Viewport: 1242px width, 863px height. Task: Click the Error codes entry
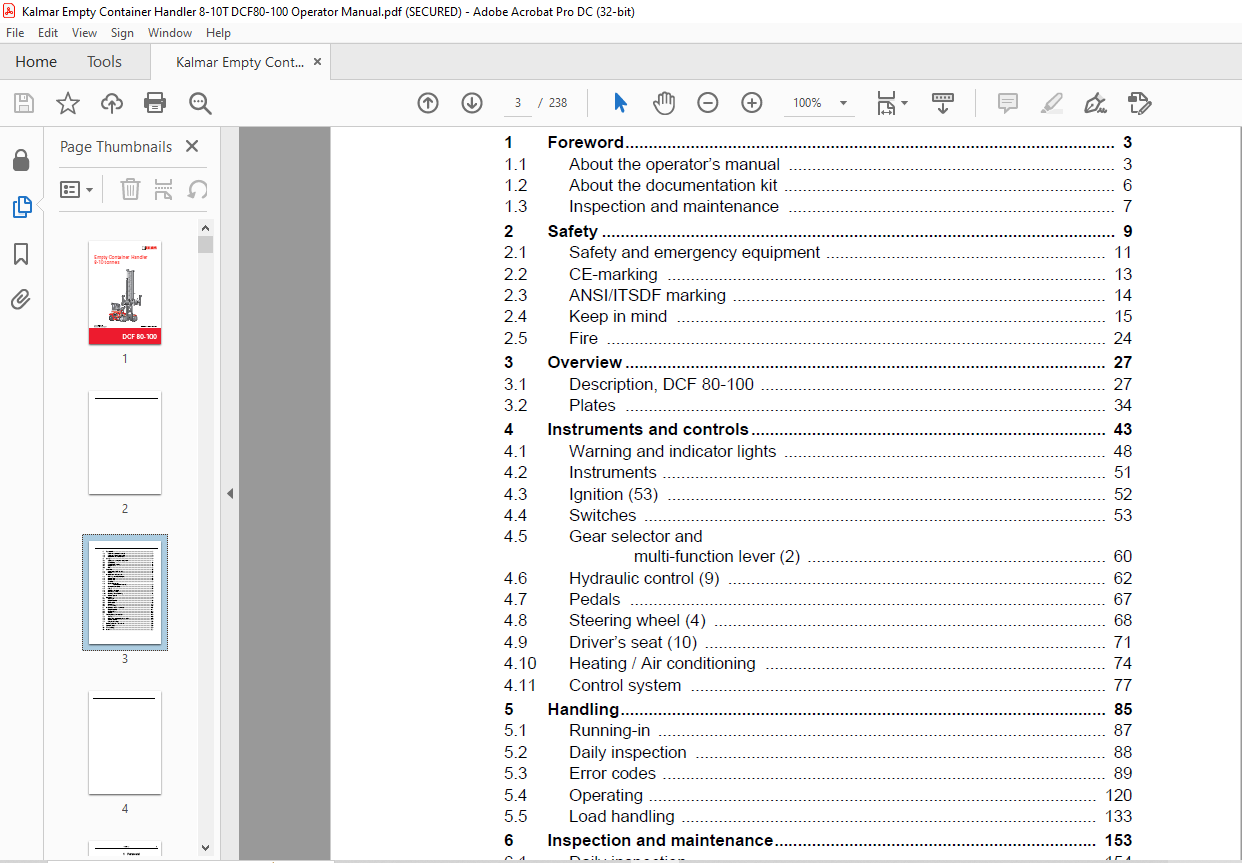point(612,773)
